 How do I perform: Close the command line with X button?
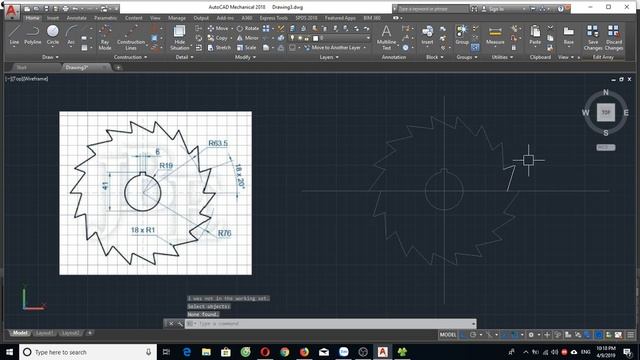point(171,324)
